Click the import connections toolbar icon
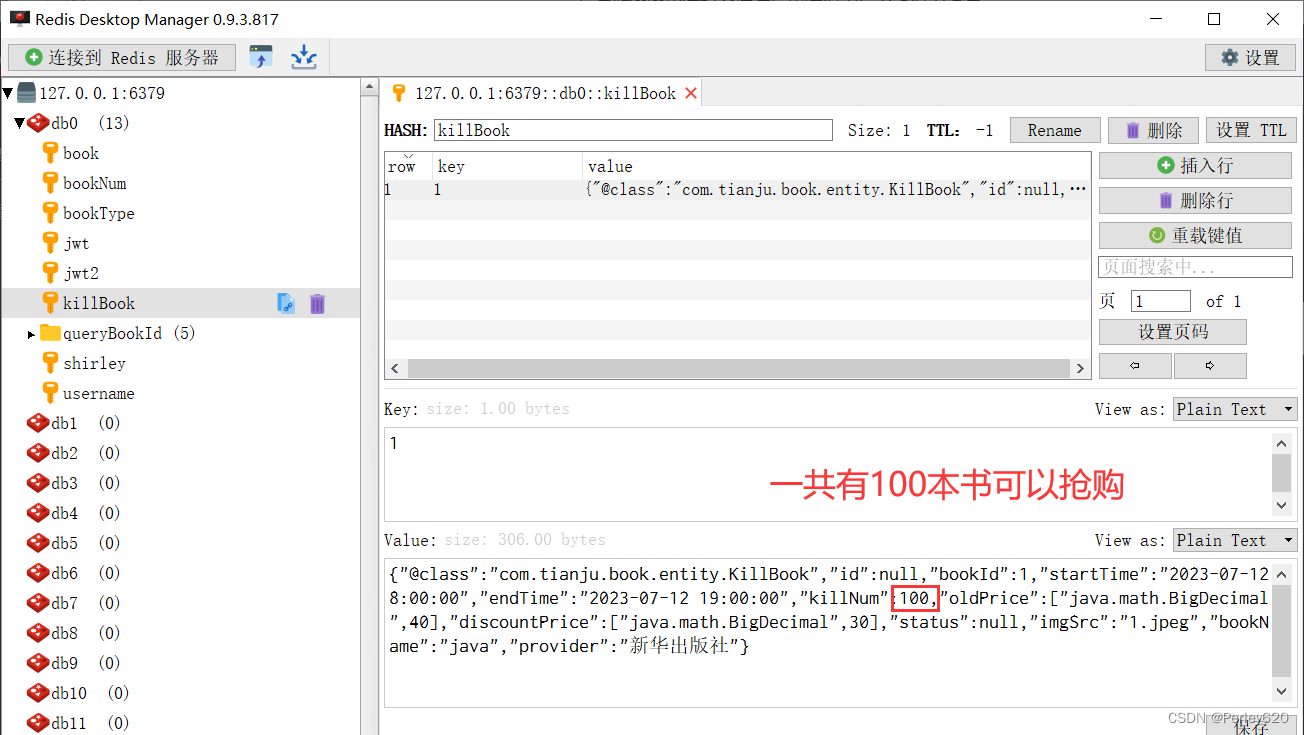This screenshot has height=735, width=1304. coord(261,57)
